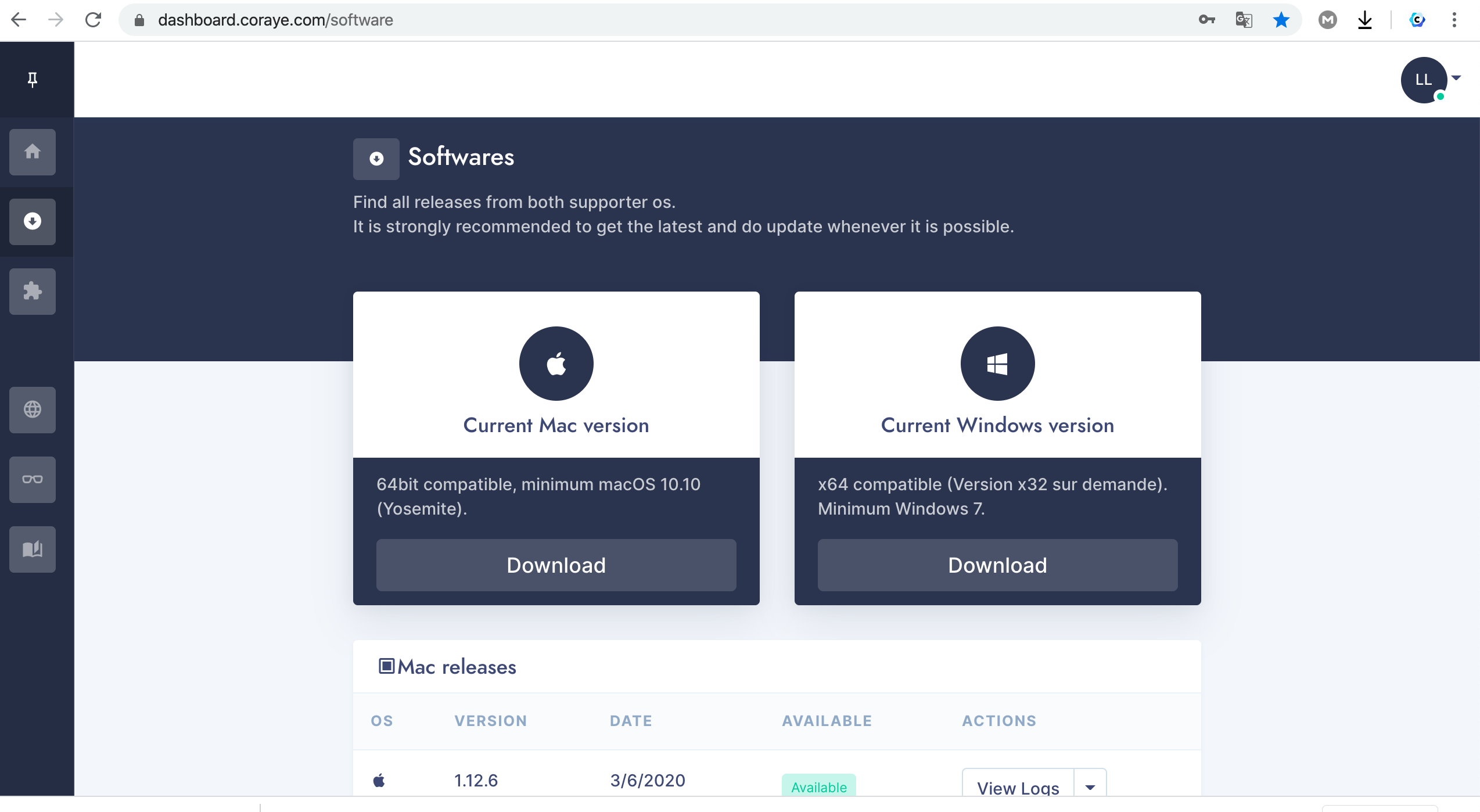
Task: Open browser downloads arrow icon
Action: point(1365,20)
